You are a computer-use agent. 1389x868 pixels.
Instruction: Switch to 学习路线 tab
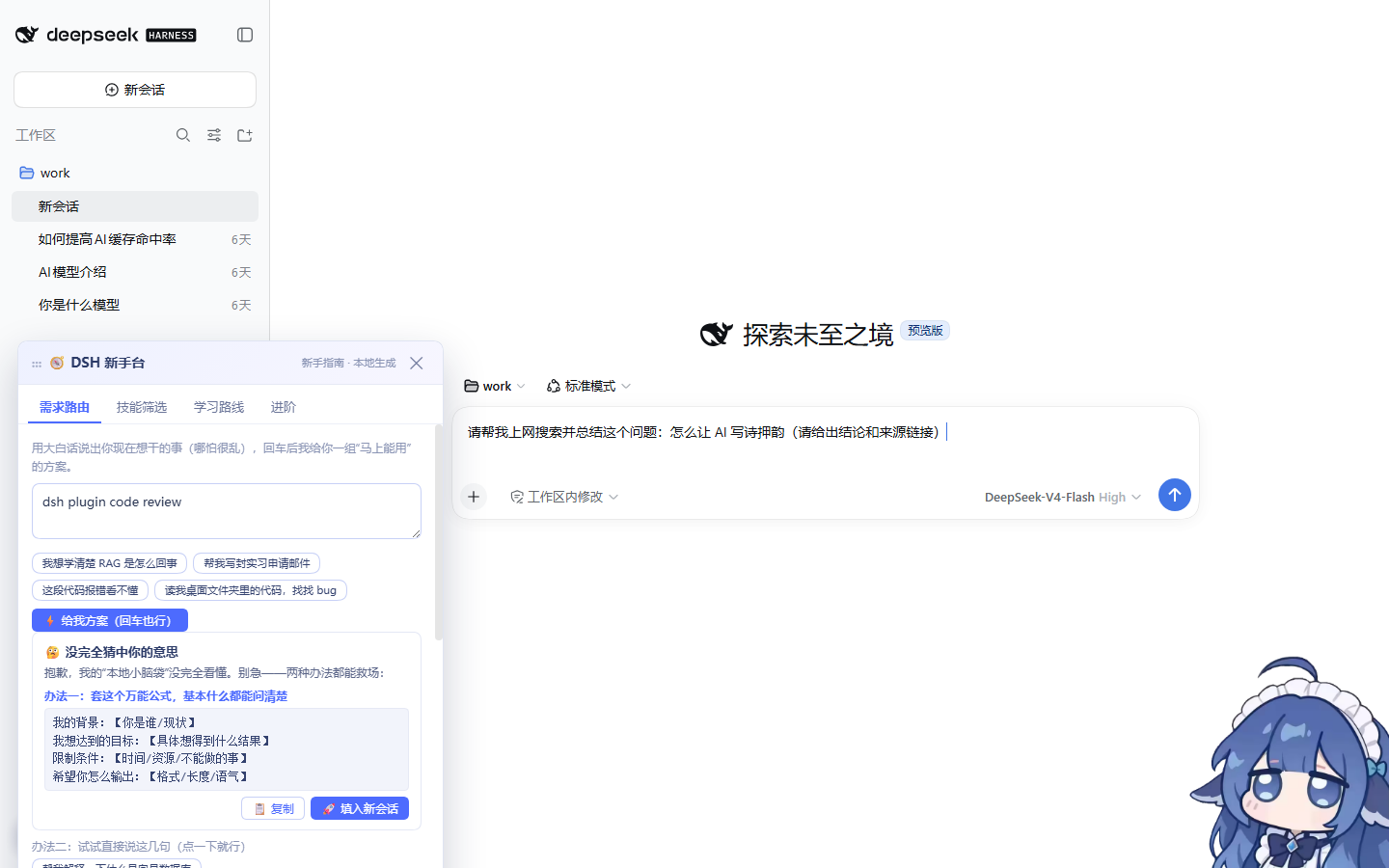point(219,407)
